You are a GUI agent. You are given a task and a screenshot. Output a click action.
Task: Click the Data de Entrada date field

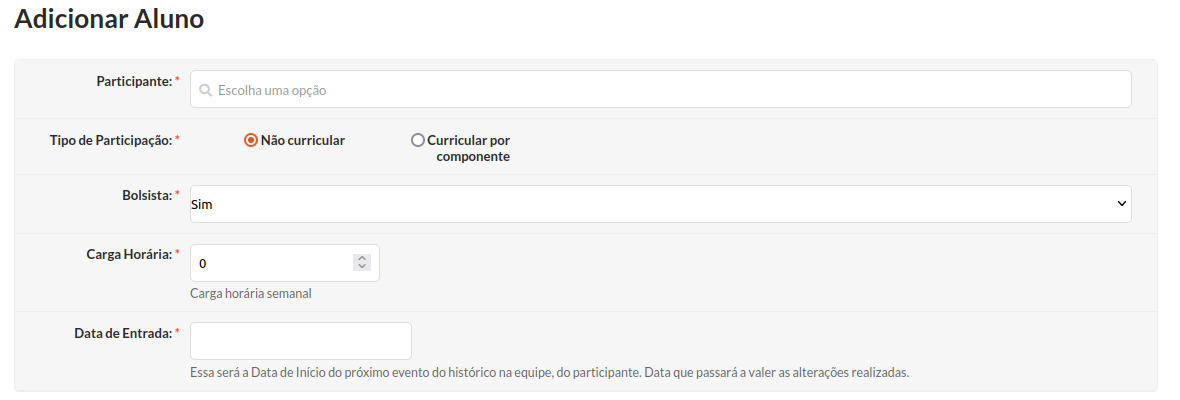point(300,341)
